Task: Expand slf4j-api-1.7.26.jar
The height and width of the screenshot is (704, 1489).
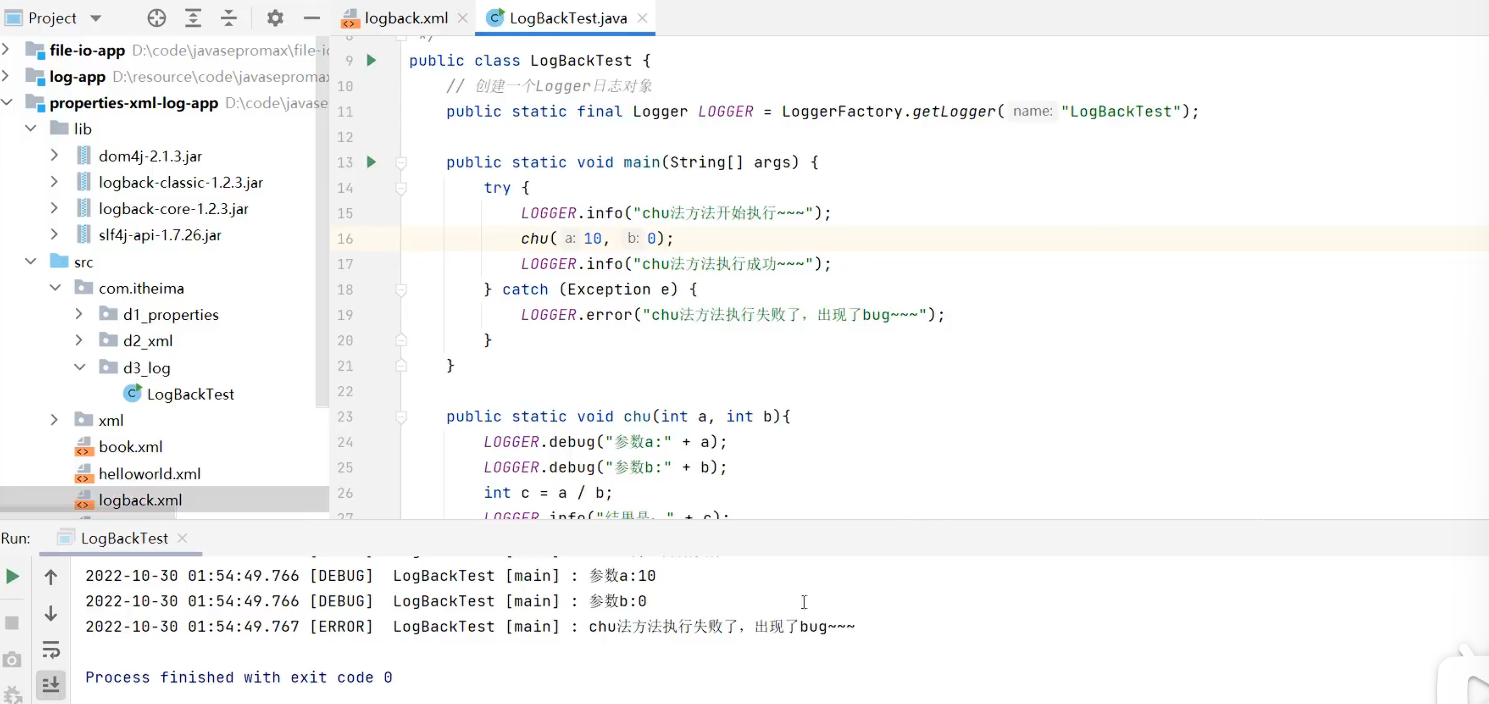Action: tap(54, 235)
